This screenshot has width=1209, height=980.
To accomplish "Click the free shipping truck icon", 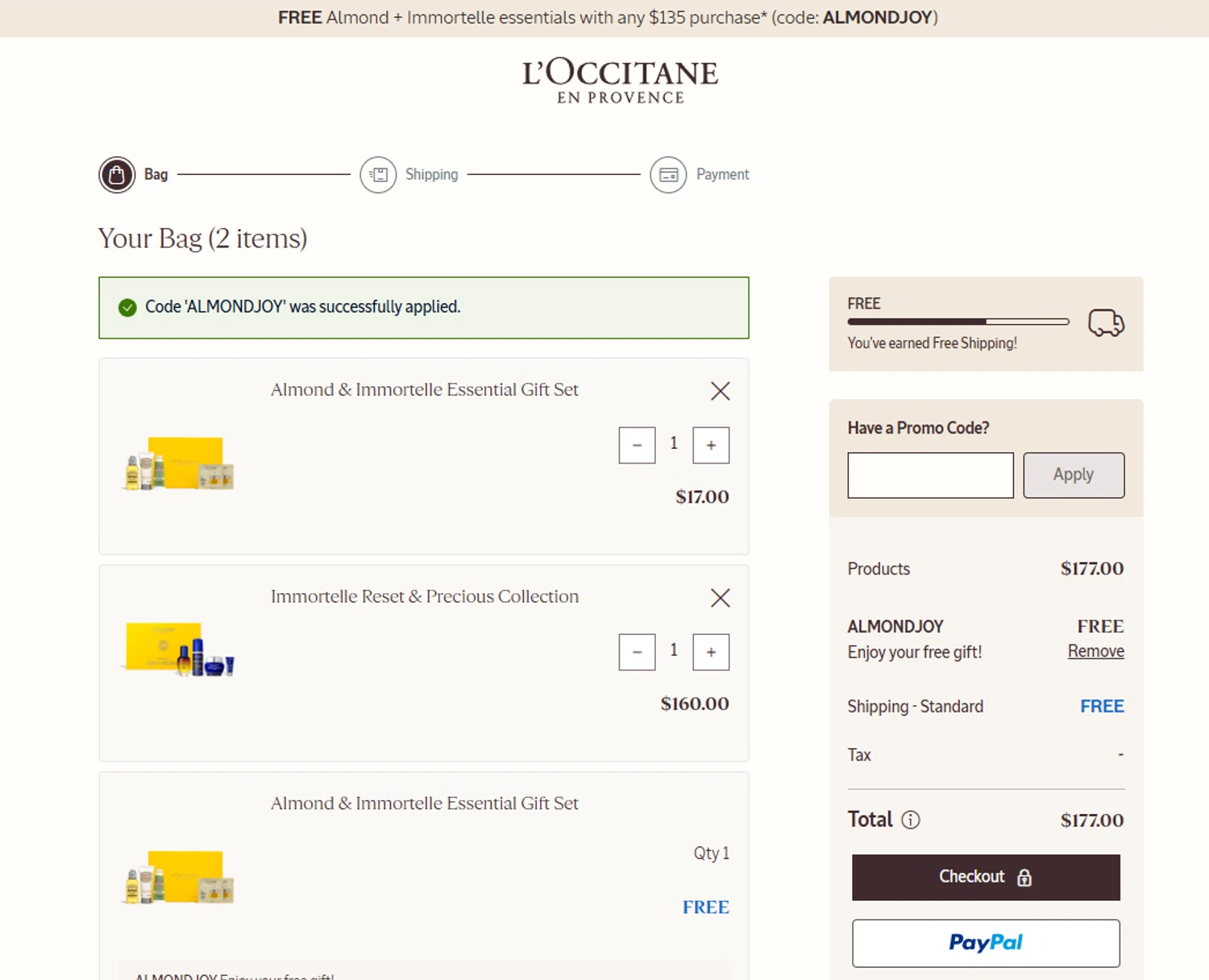I will click(x=1106, y=322).
